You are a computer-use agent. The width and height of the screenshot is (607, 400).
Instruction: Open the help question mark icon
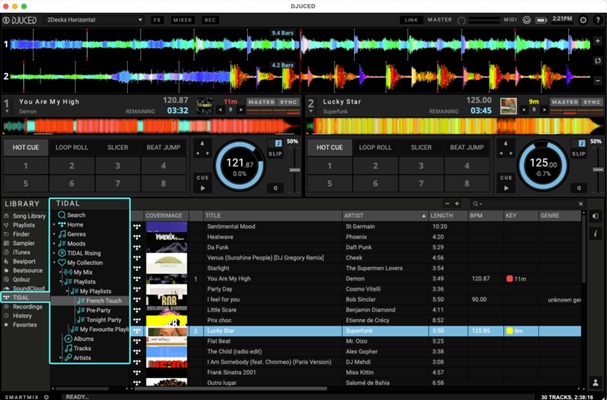pos(597,20)
